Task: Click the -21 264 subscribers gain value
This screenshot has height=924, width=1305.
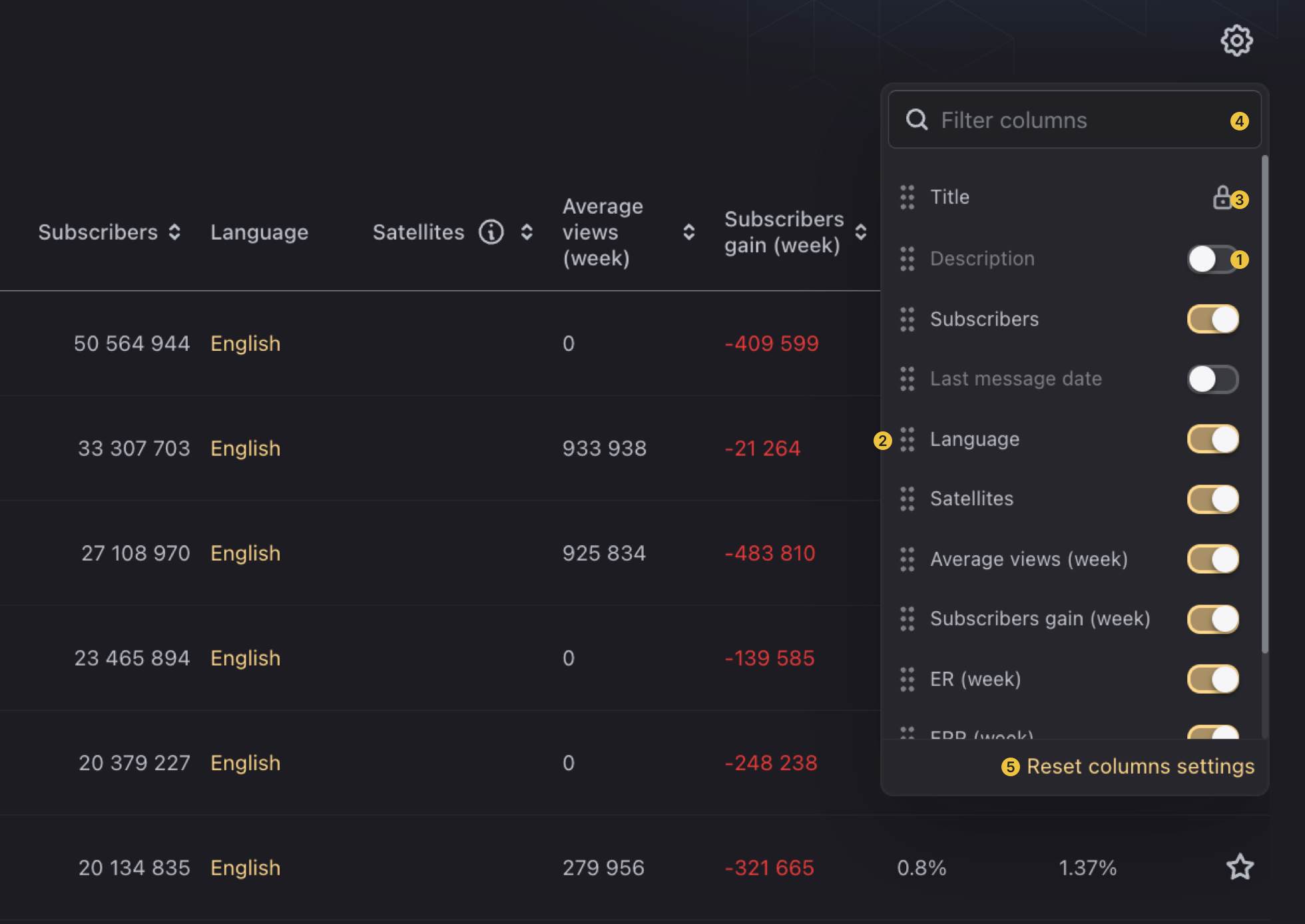Action: (x=762, y=448)
